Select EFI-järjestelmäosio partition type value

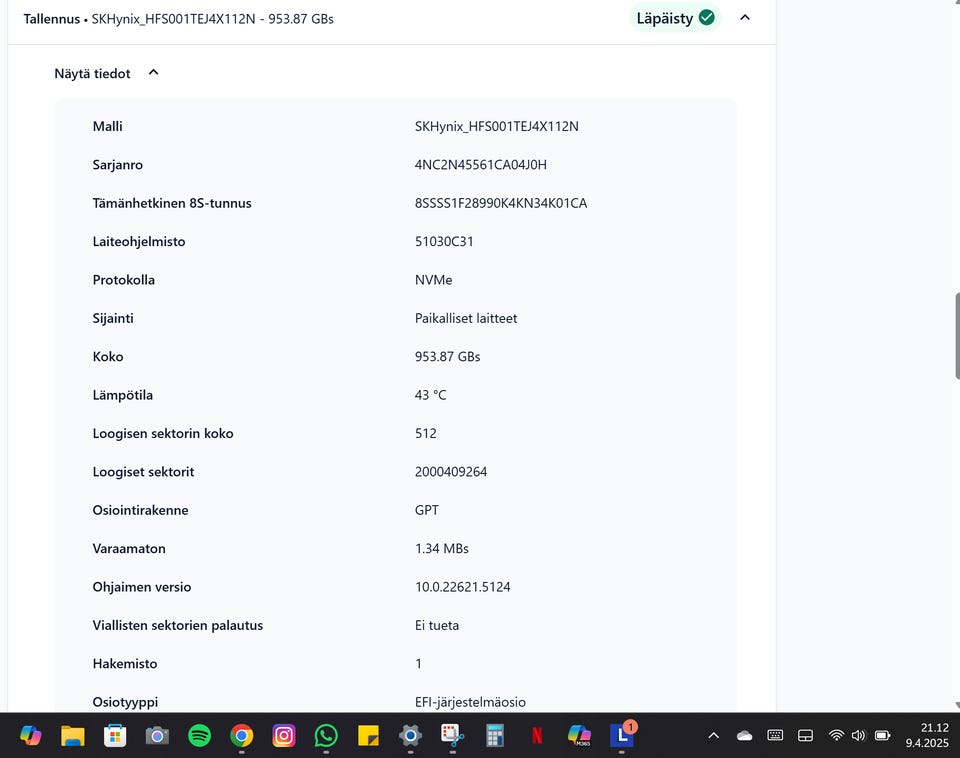[x=470, y=702]
